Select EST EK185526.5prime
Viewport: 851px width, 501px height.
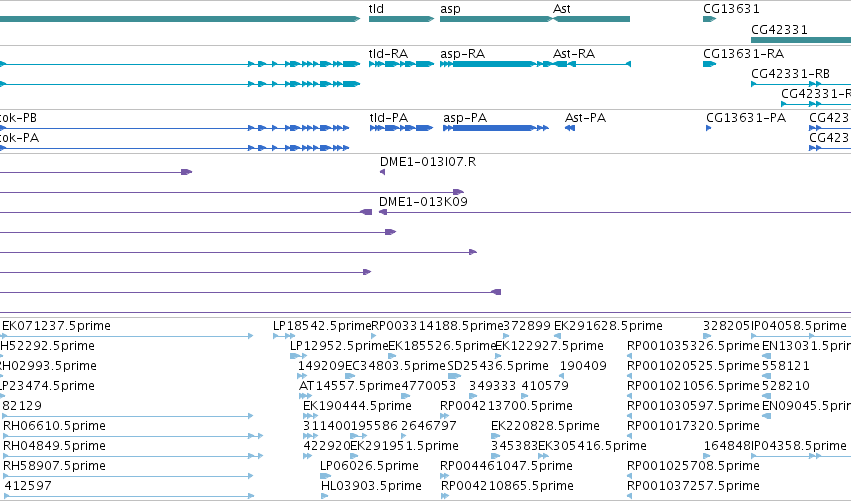[x=442, y=346]
